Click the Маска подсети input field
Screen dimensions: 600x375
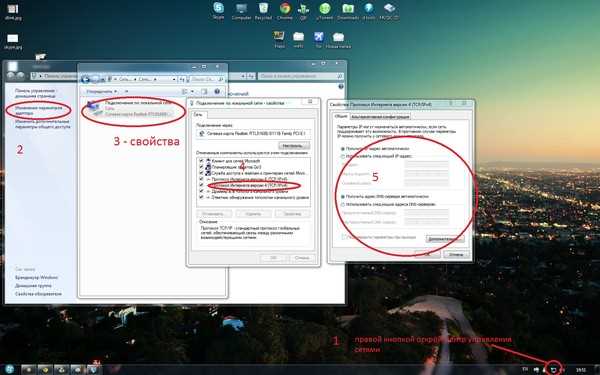(427, 174)
